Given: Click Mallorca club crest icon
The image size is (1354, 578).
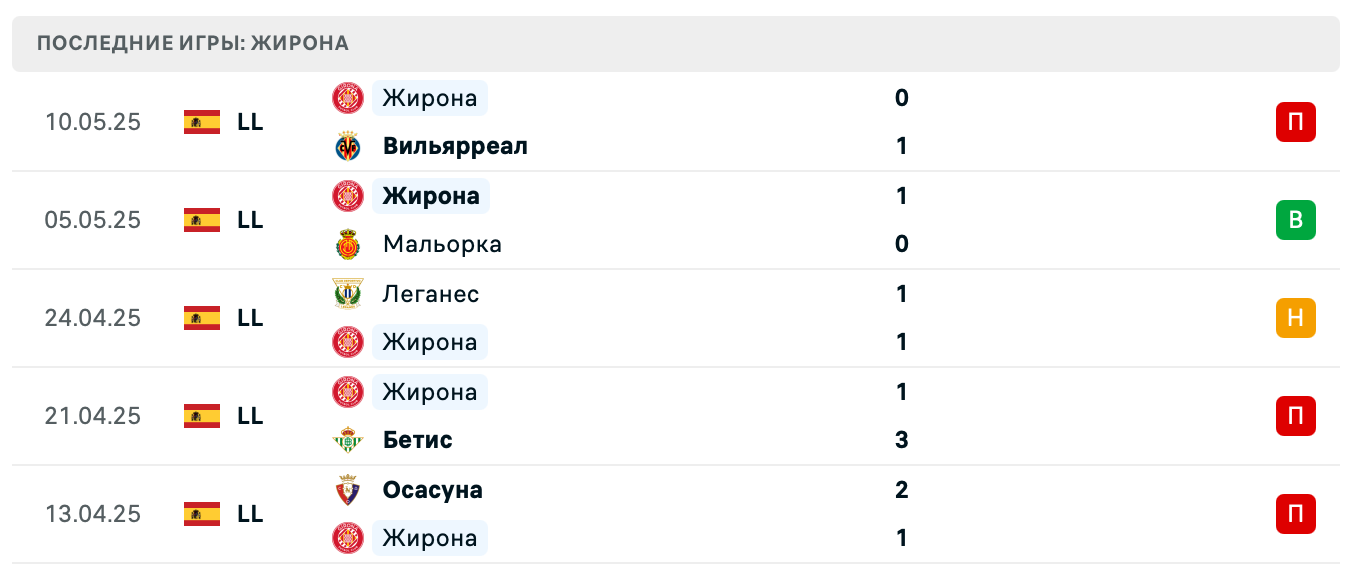Looking at the screenshot, I should tap(348, 245).
